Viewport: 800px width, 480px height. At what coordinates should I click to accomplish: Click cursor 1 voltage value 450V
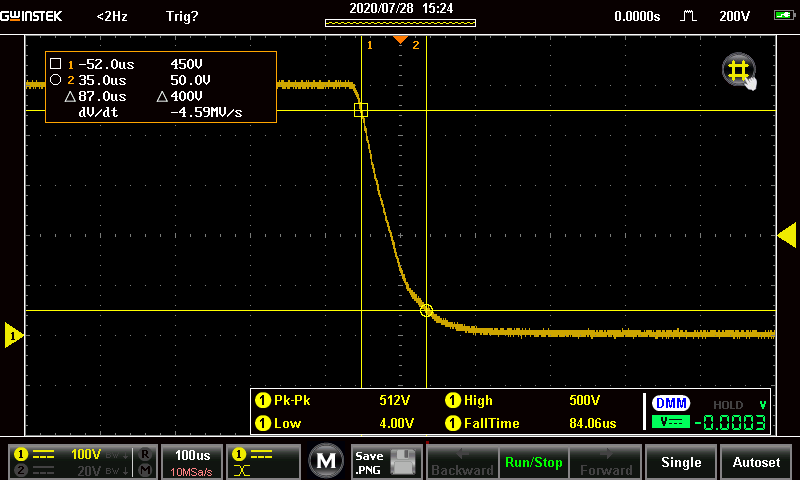tap(186, 64)
